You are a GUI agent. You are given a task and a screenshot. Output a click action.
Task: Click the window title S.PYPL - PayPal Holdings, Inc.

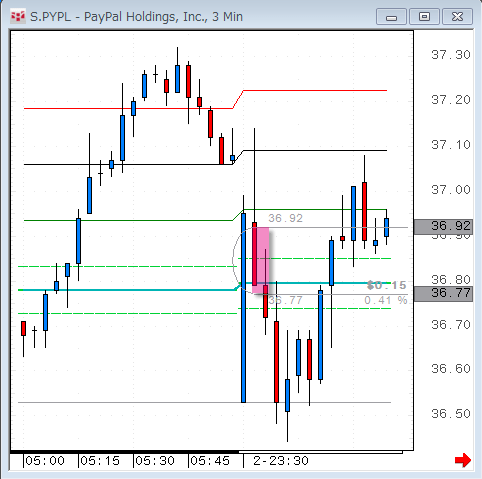pyautogui.click(x=136, y=17)
